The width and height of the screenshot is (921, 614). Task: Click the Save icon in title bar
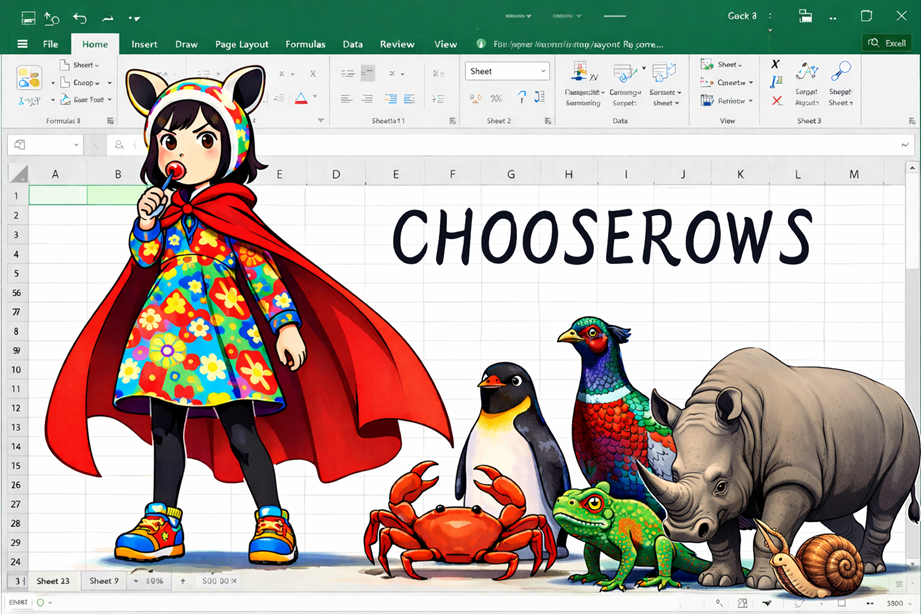27,17
